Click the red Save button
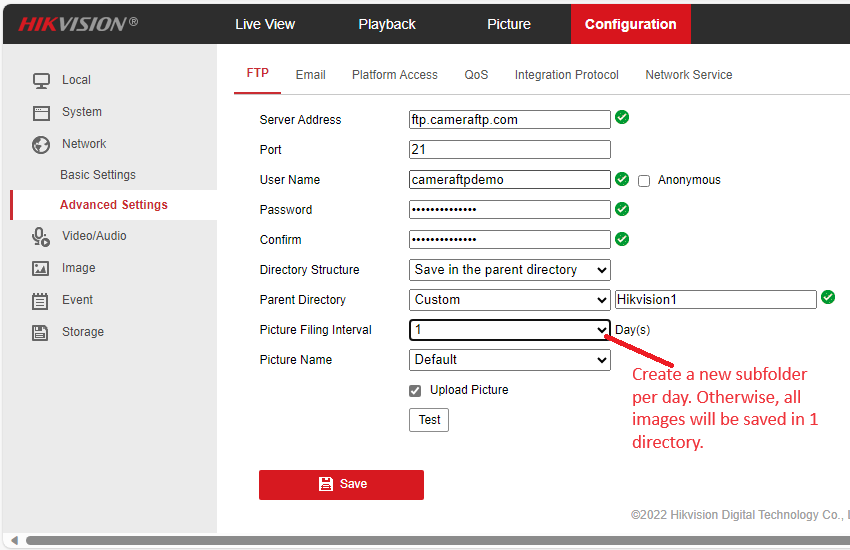 click(341, 484)
